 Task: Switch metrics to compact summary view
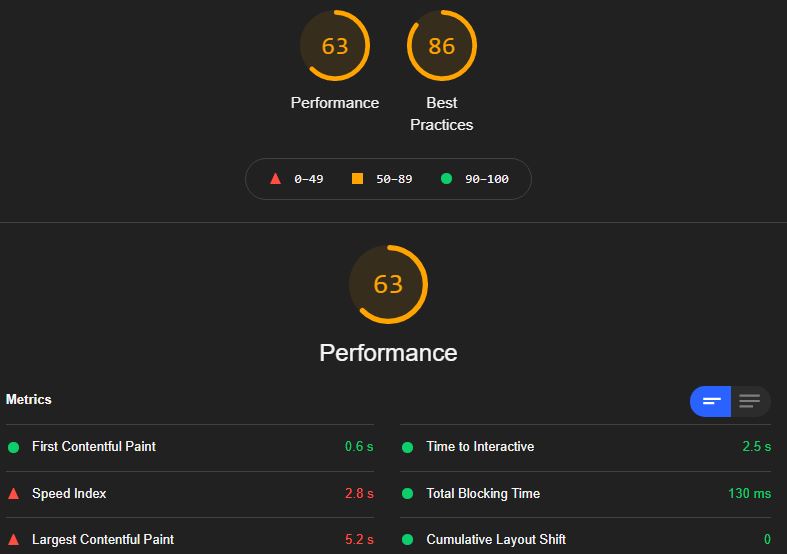[x=711, y=401]
